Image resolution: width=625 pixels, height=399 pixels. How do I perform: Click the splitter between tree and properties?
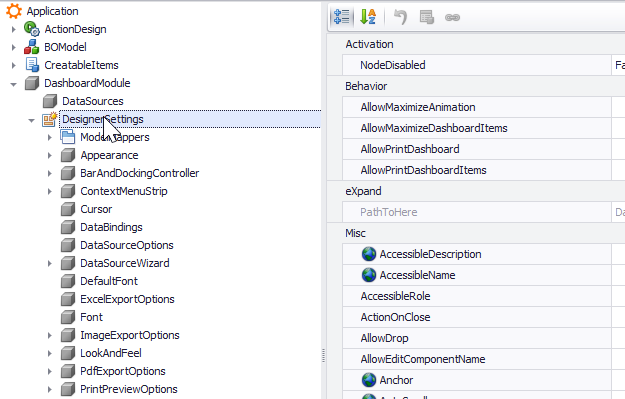(323, 356)
